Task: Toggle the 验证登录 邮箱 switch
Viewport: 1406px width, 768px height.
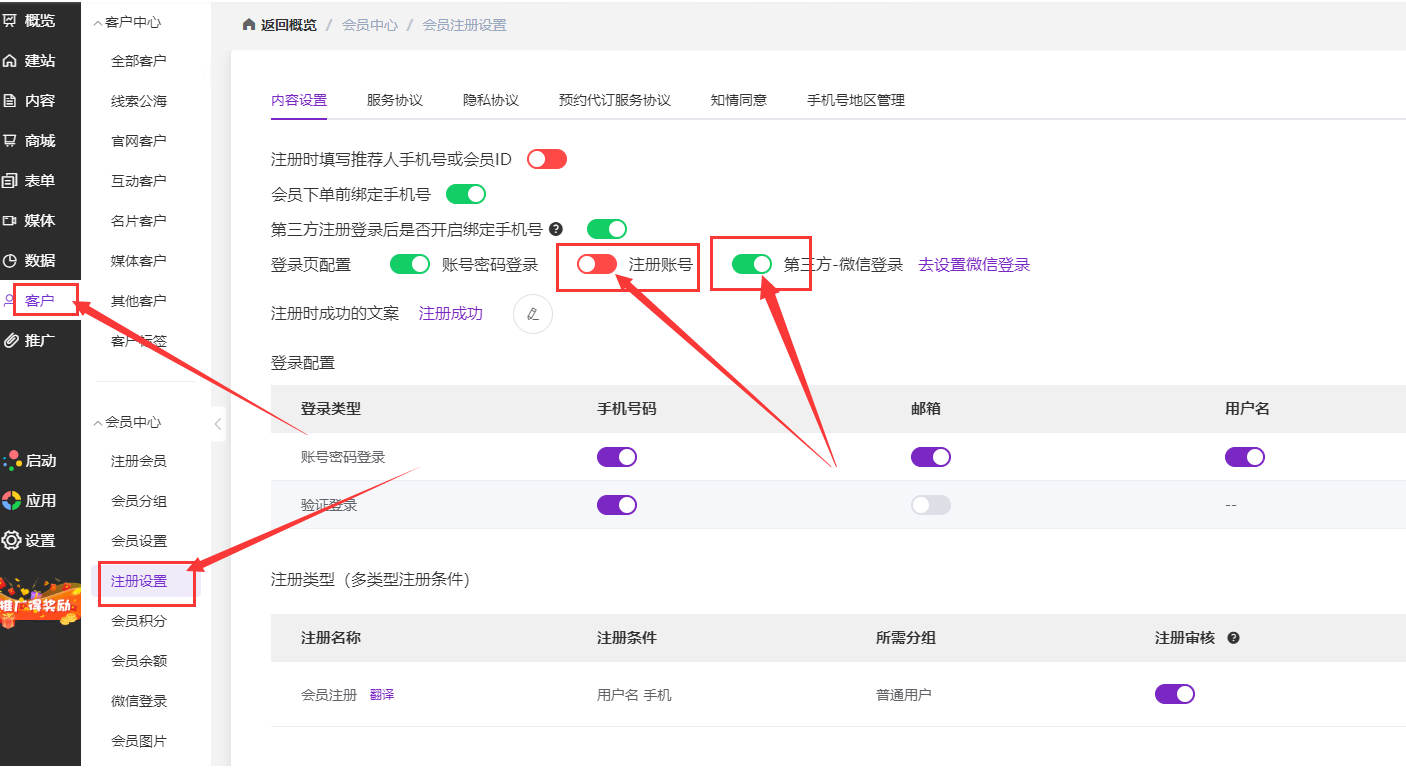Action: tap(930, 505)
